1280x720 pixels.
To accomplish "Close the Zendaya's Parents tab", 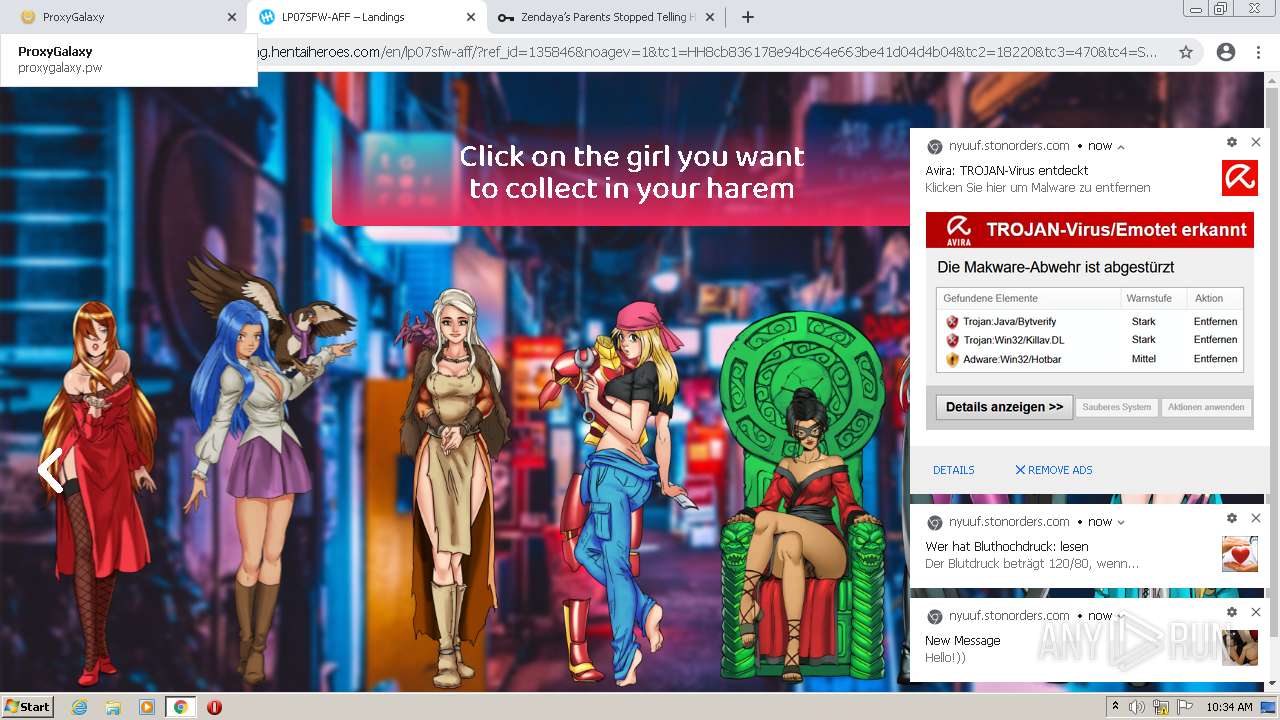I will pyautogui.click(x=711, y=17).
